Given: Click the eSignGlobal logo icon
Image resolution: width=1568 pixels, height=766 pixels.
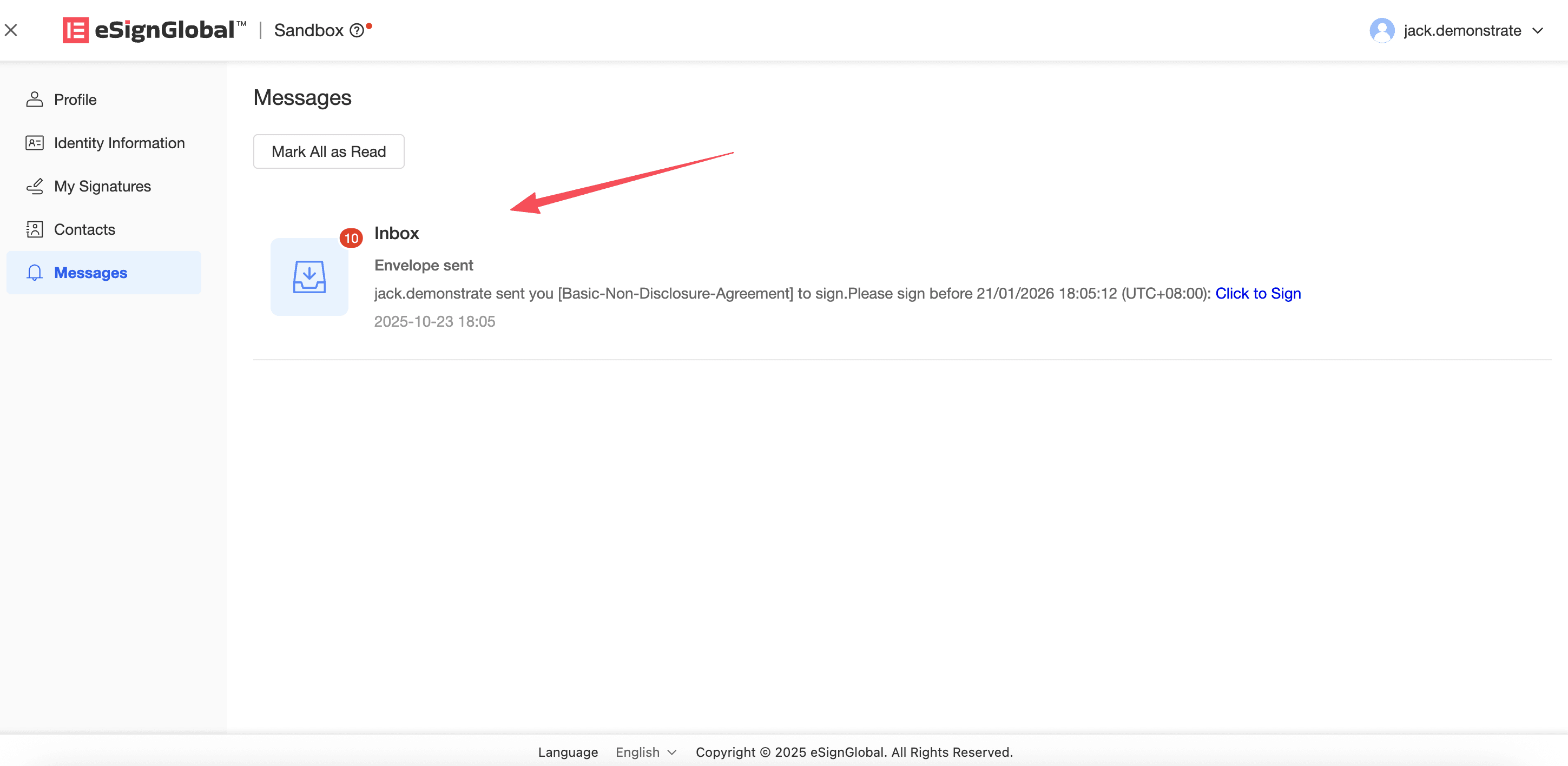Looking at the screenshot, I should 76,30.
